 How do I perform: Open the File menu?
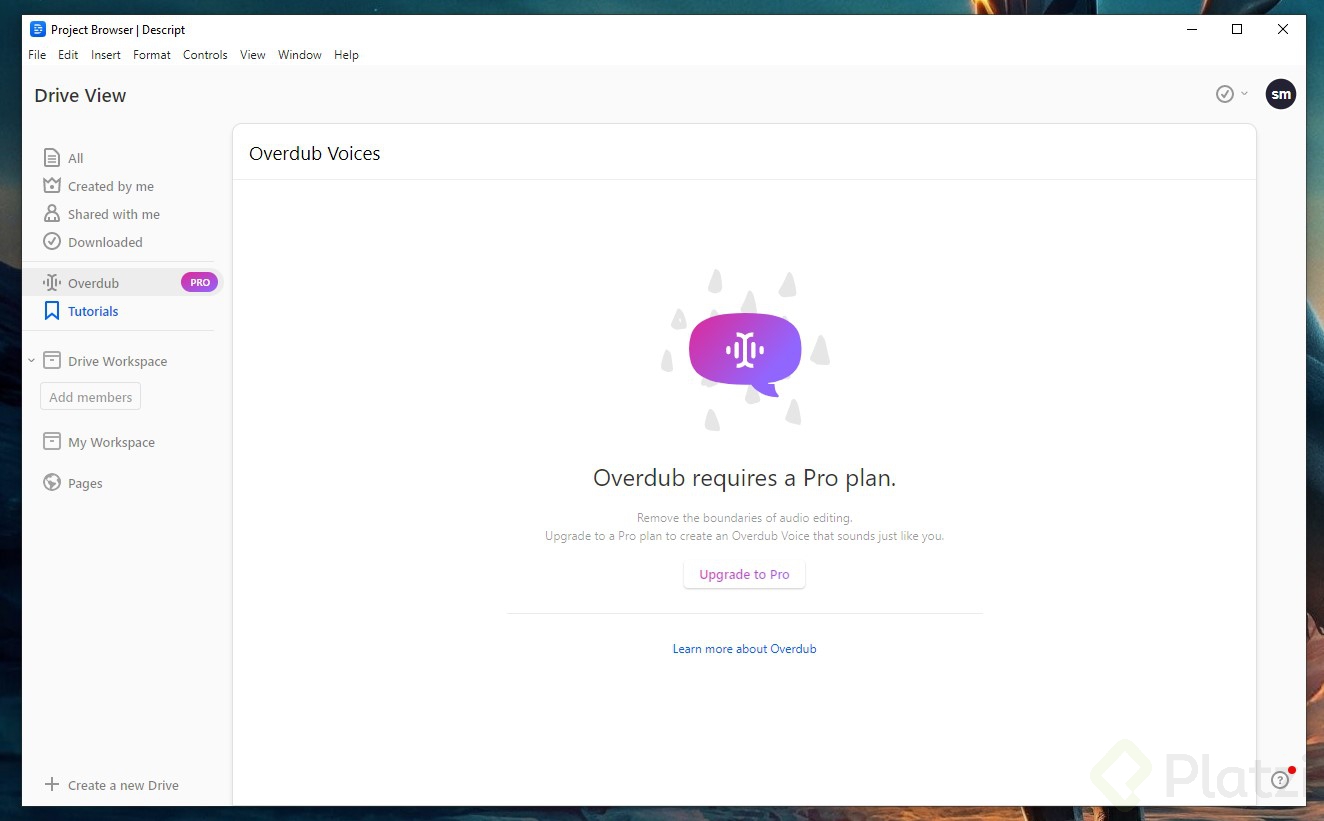pyautogui.click(x=36, y=55)
